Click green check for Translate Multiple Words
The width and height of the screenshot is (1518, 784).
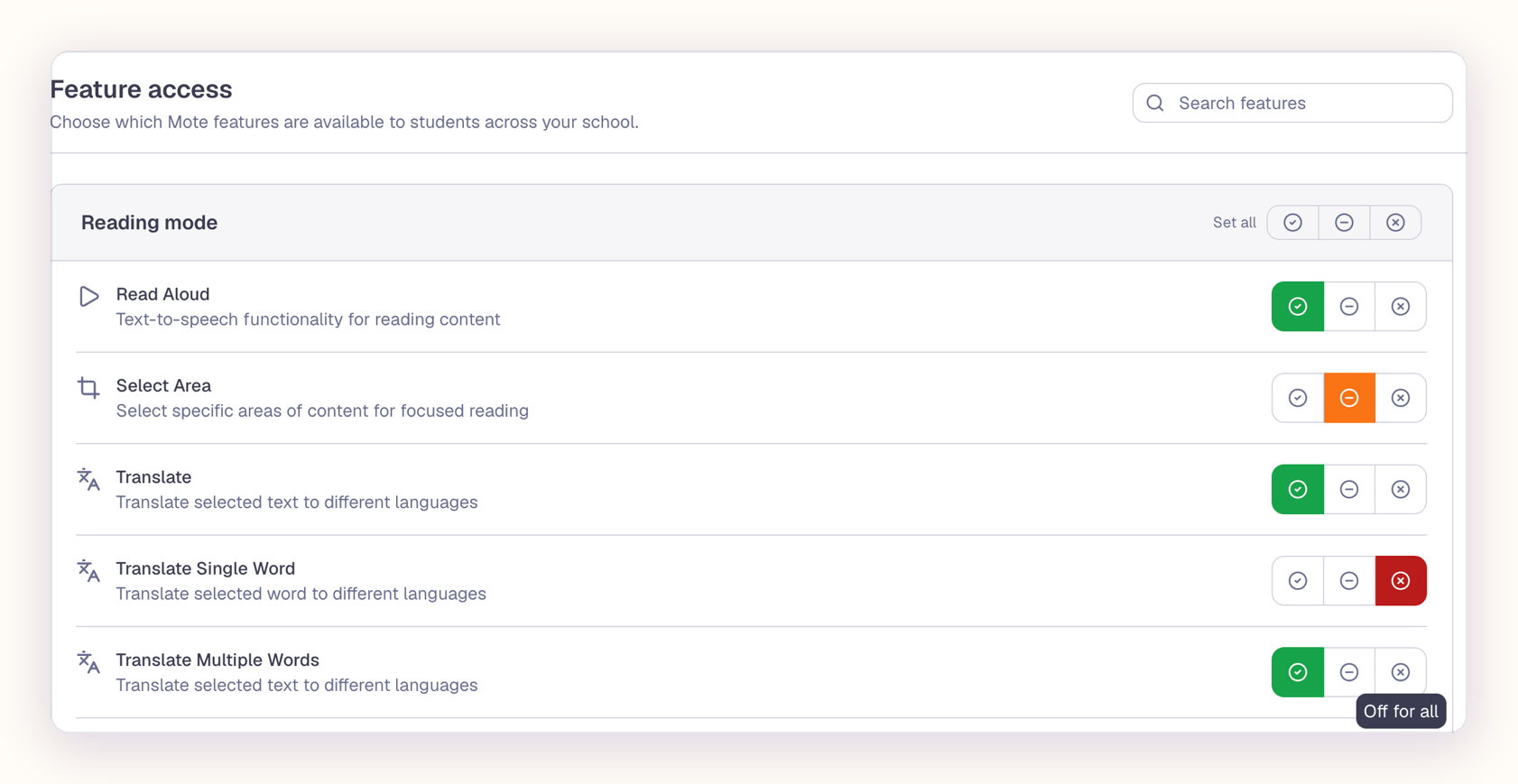(1298, 672)
